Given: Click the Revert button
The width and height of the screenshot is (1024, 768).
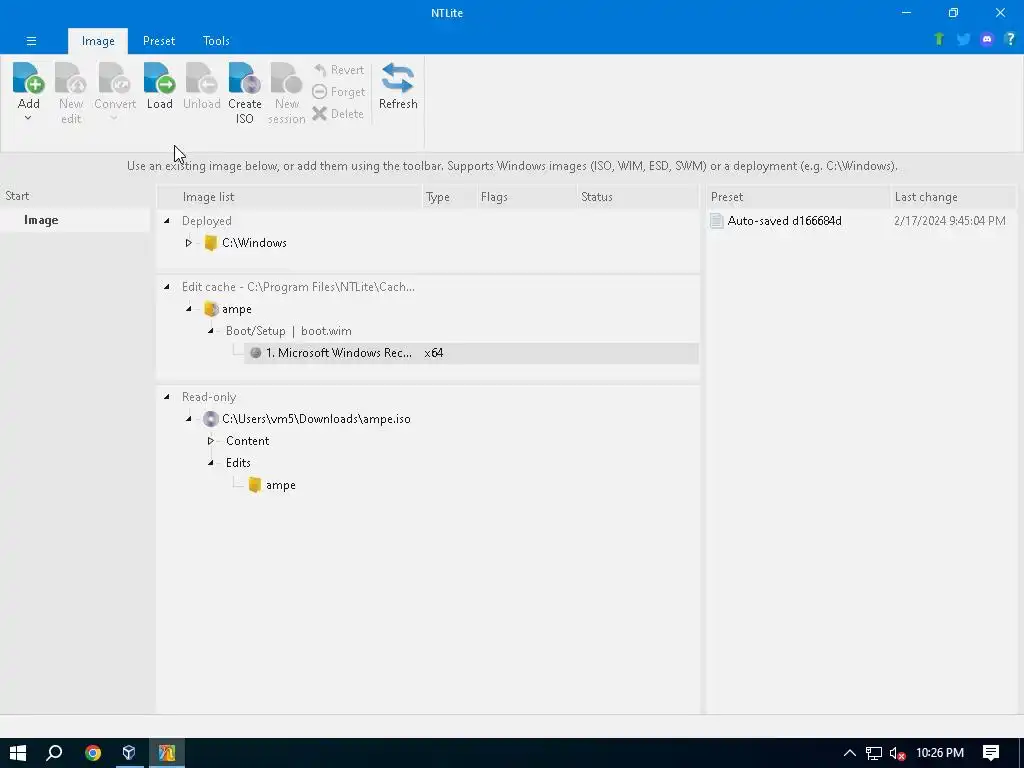Looking at the screenshot, I should 338,70.
